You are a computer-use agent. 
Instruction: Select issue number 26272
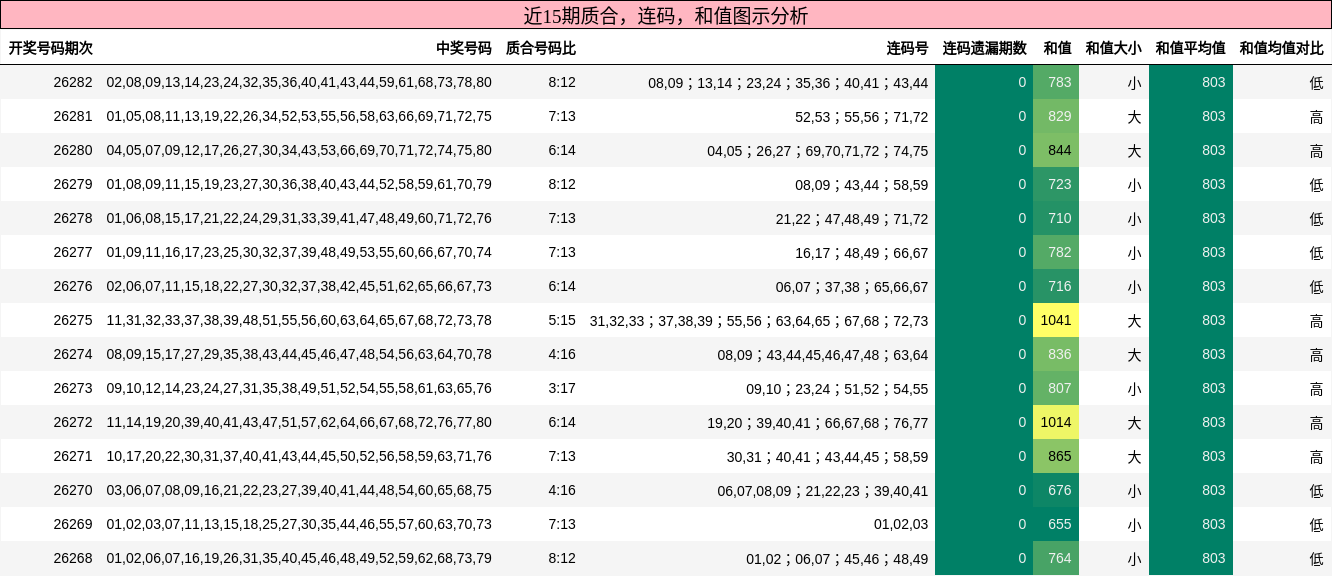[x=73, y=422]
